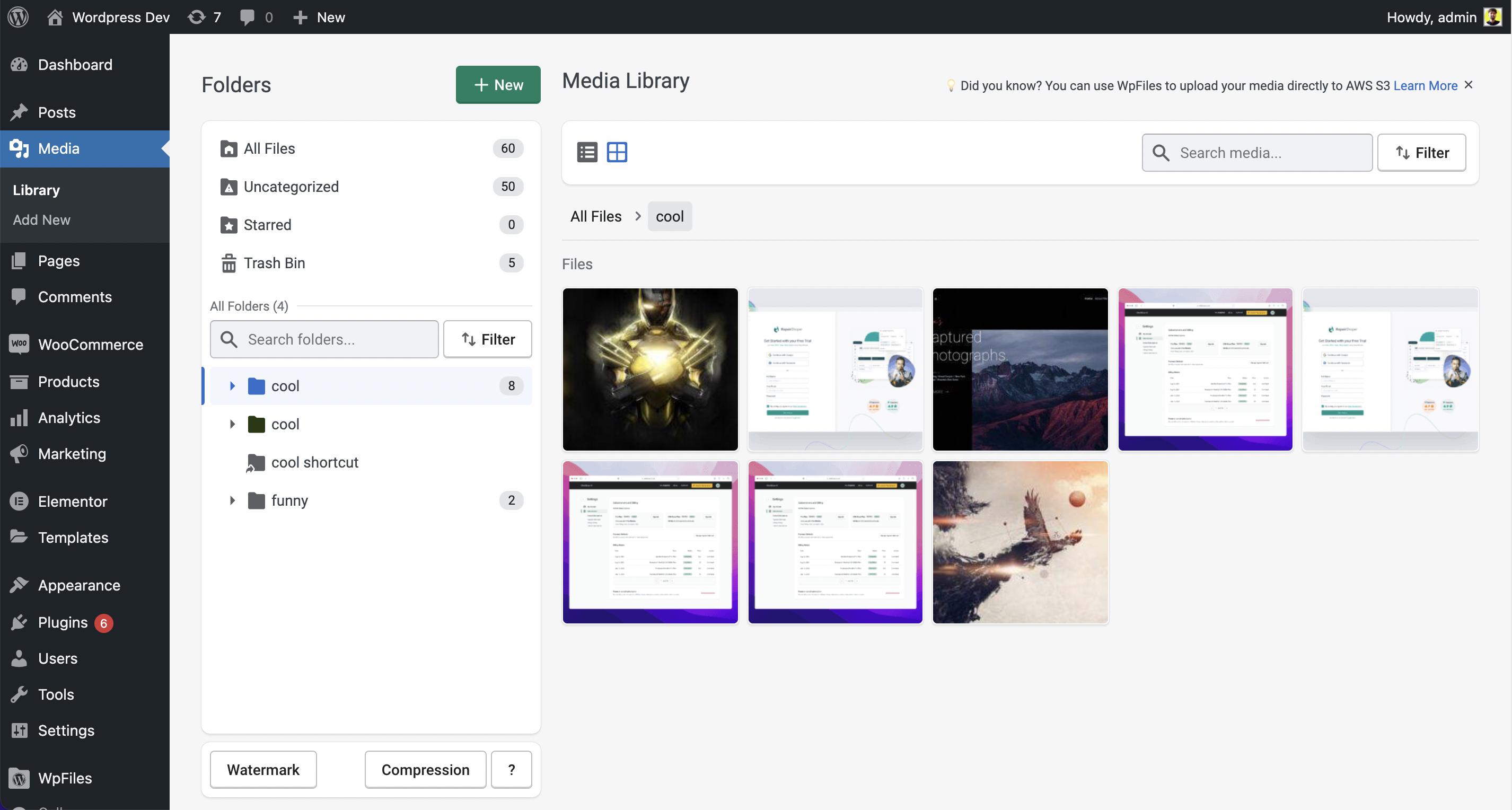Open the Plugins admin menu

[63, 622]
